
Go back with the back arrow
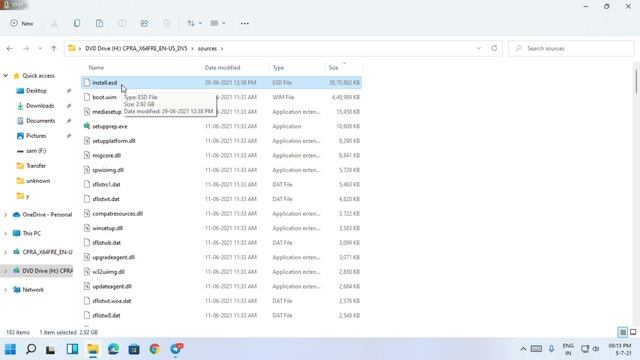(9, 49)
